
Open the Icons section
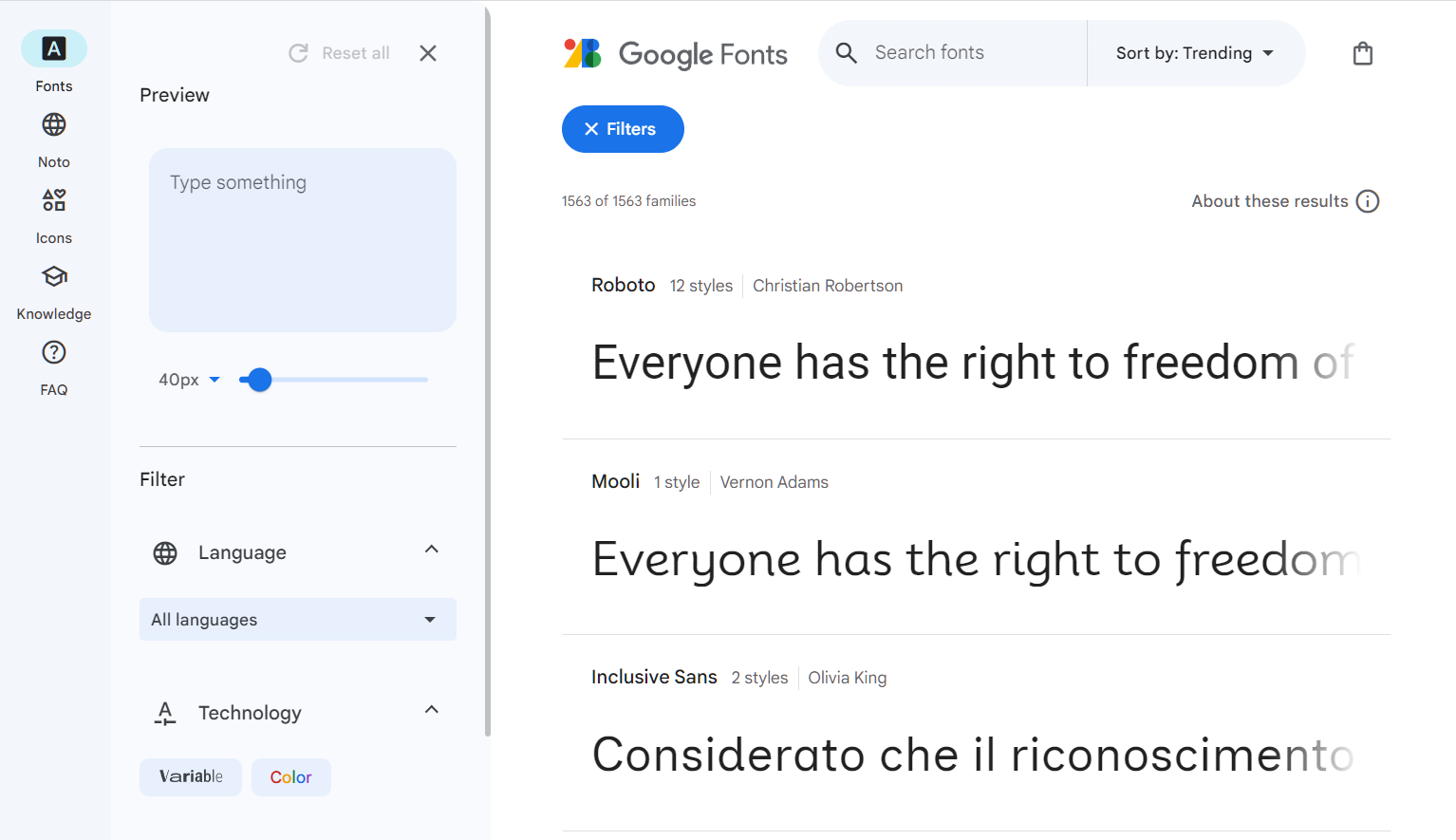click(x=54, y=200)
